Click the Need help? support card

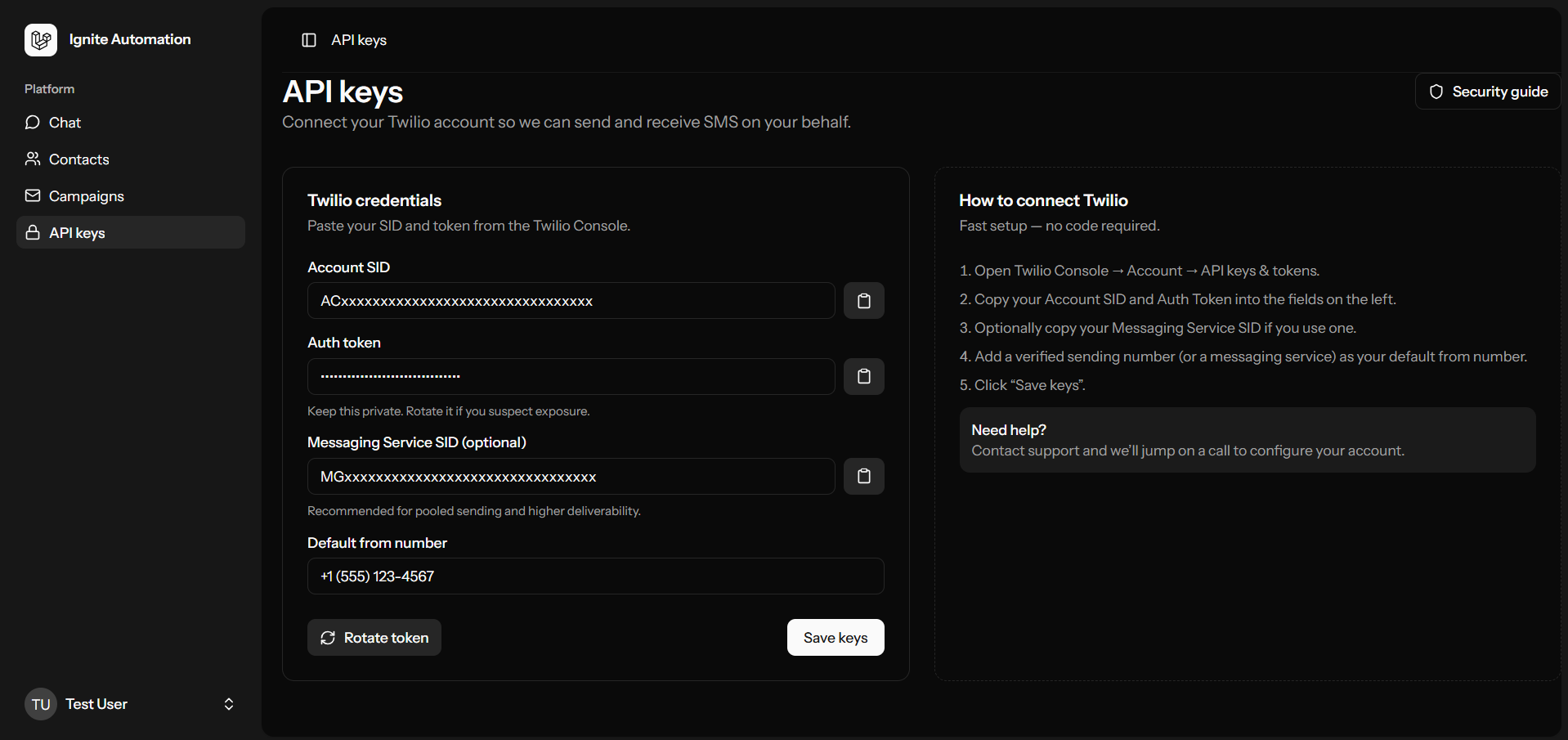[1247, 440]
